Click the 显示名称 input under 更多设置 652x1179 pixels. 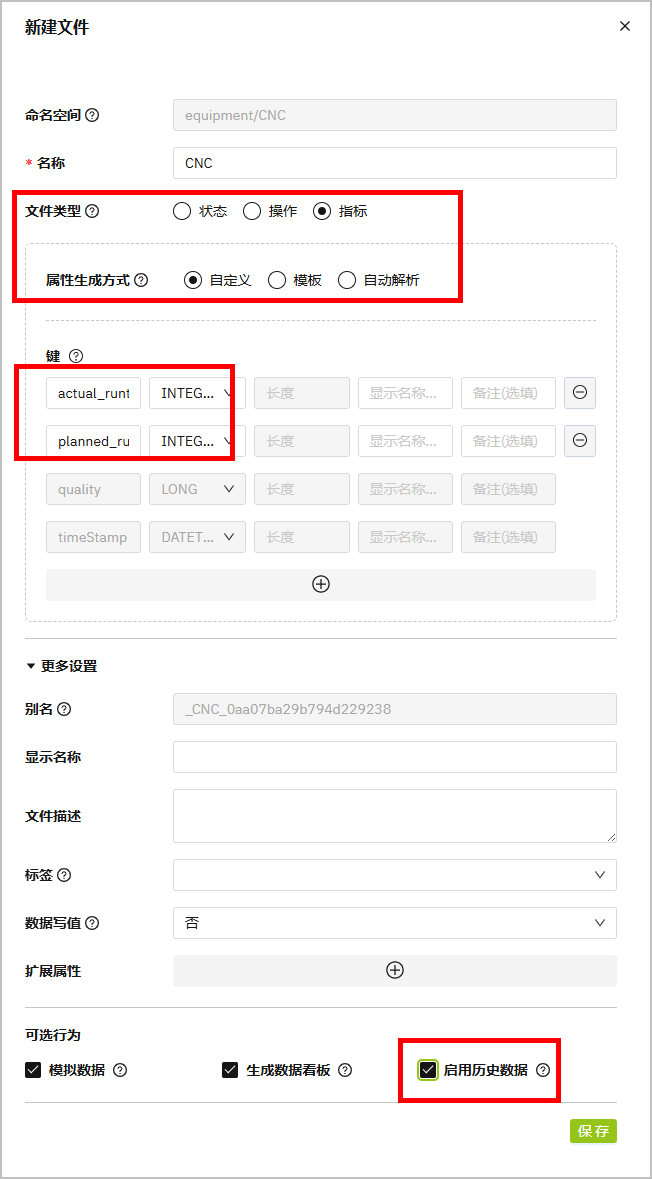tap(395, 757)
